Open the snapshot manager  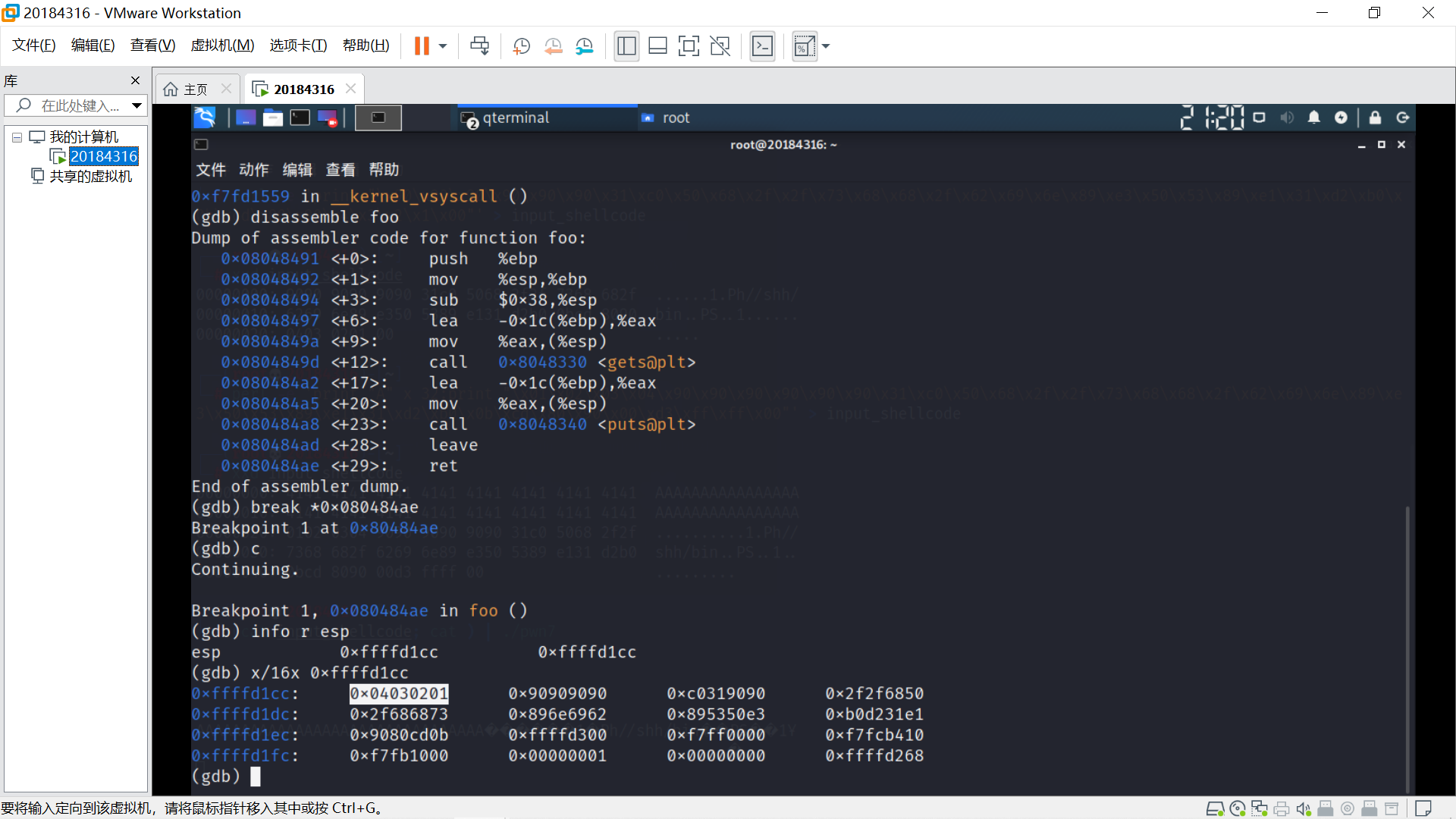585,46
